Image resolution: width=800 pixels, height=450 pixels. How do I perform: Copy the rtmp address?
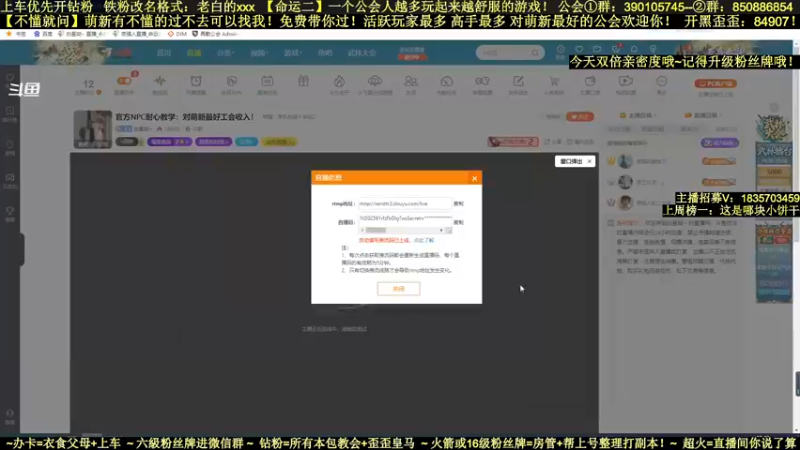click(x=459, y=204)
